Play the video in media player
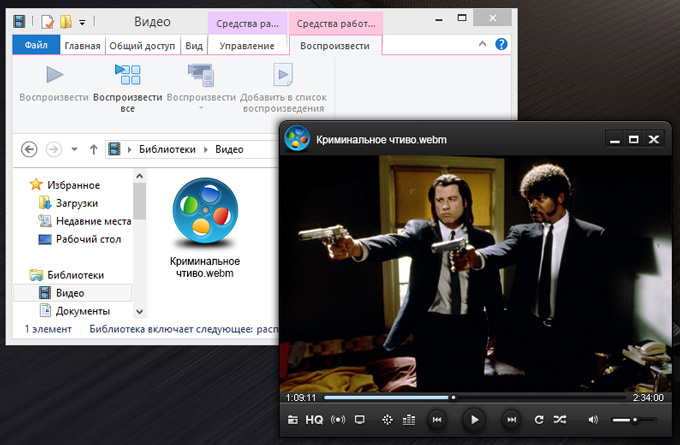The width and height of the screenshot is (680, 445). (x=474, y=419)
